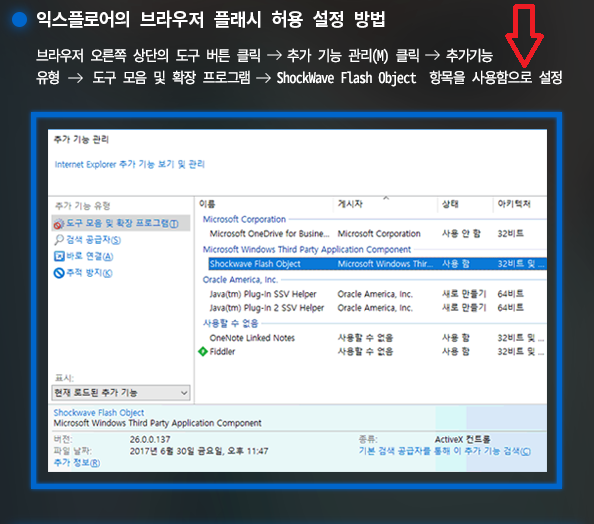Image resolution: width=594 pixels, height=524 pixels.
Task: Click the 바로 연결 accelerator icon
Action: click(x=59, y=257)
